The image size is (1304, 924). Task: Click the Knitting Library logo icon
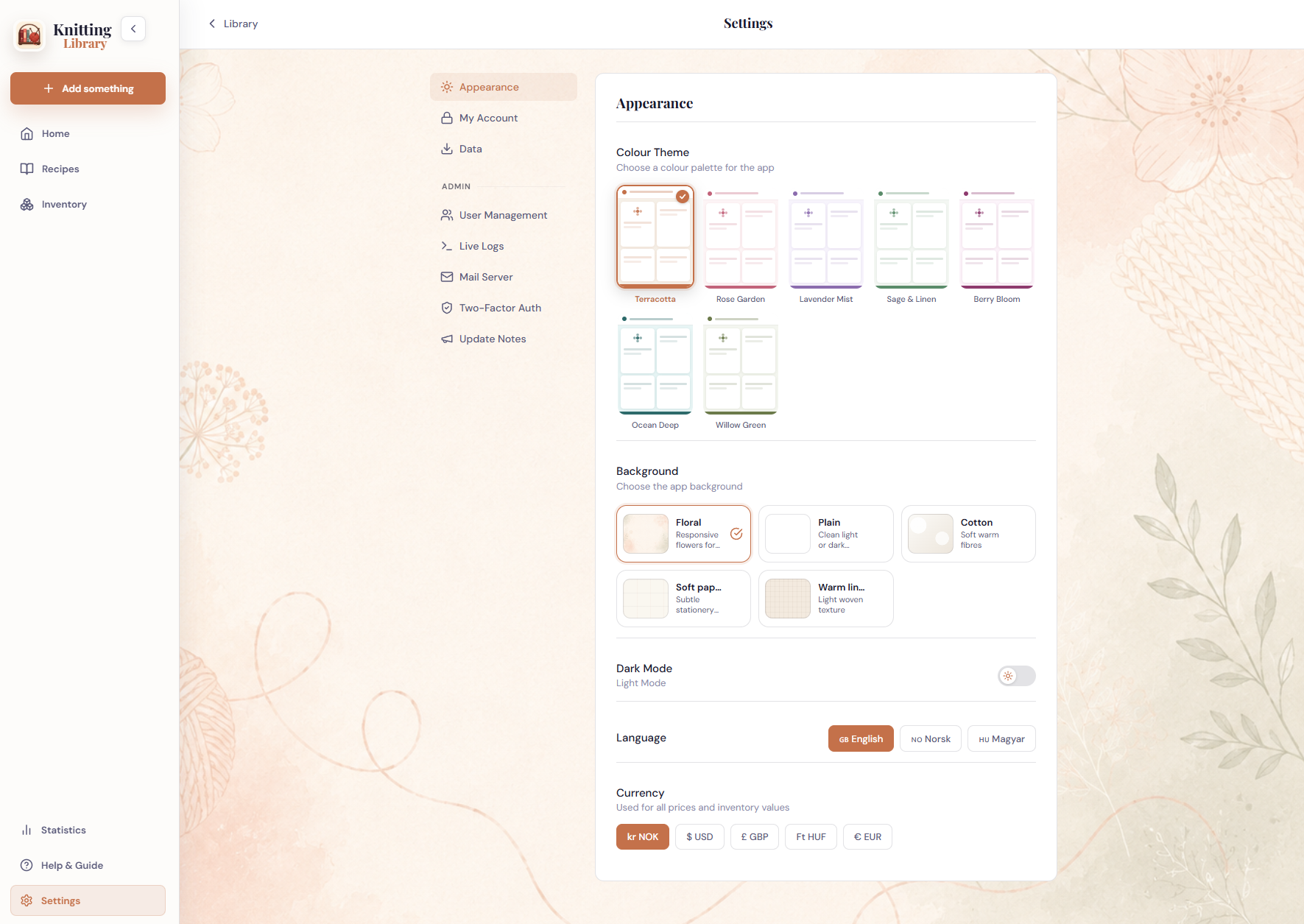click(x=30, y=34)
